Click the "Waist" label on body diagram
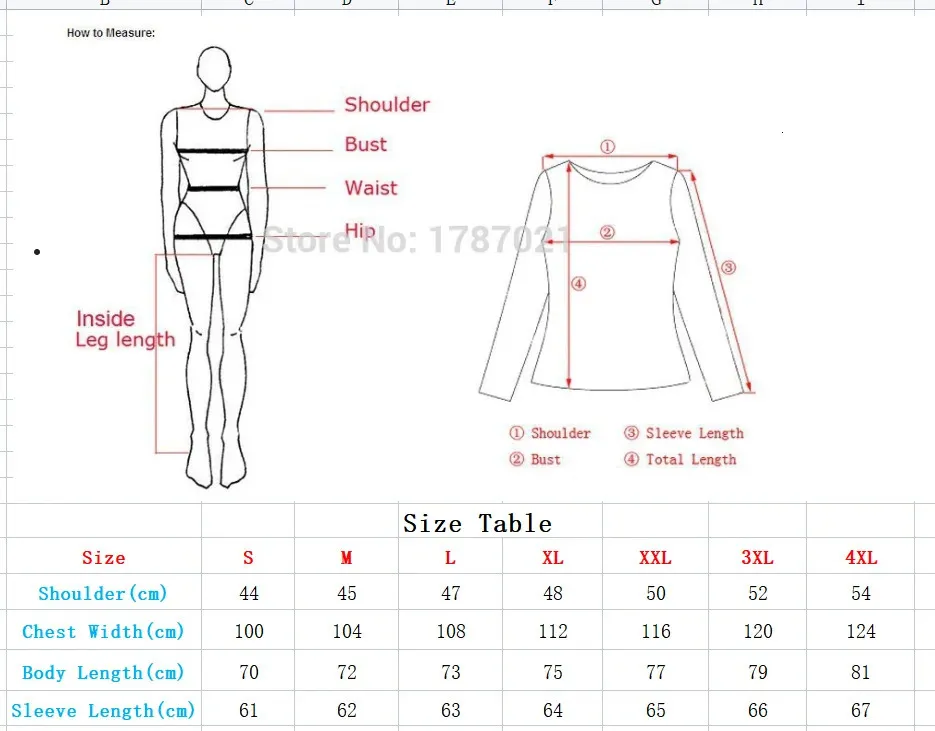 (371, 188)
